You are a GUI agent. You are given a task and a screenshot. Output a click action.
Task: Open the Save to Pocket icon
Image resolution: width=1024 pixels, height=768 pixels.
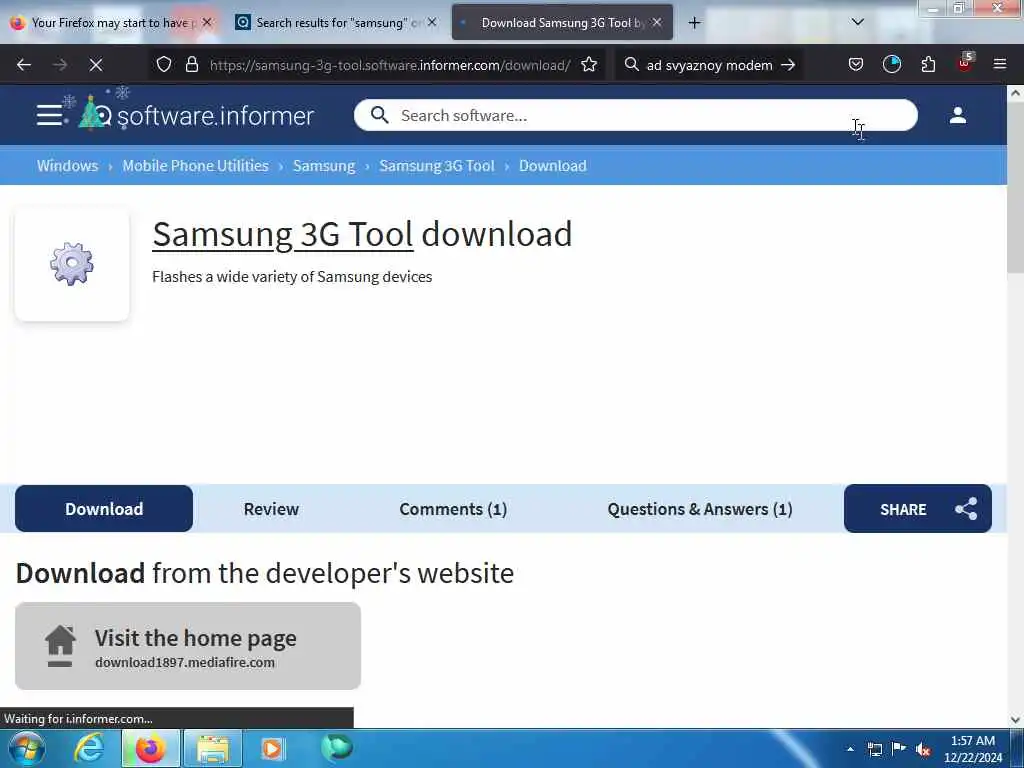pos(856,65)
